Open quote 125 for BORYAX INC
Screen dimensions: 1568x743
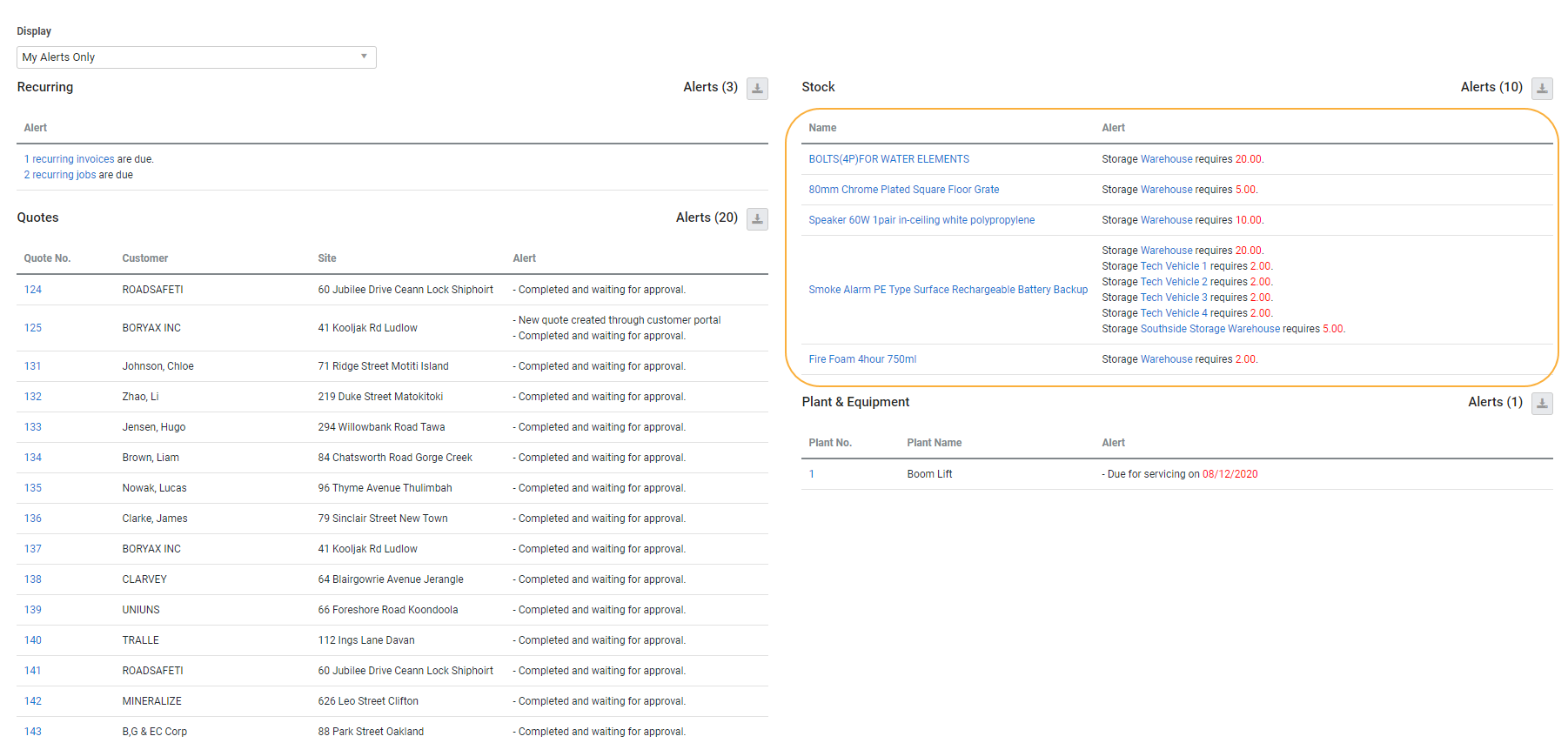pos(33,328)
